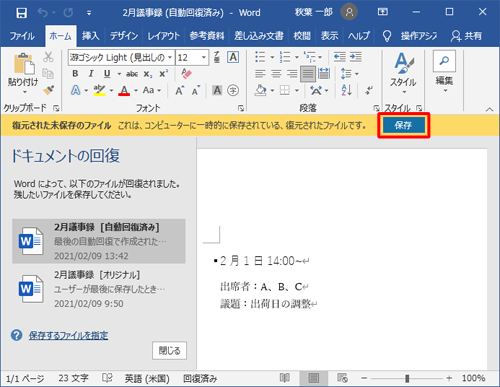Viewport: 500px width, 387px height.
Task: Click the Grow Font icon
Action: tap(180, 90)
